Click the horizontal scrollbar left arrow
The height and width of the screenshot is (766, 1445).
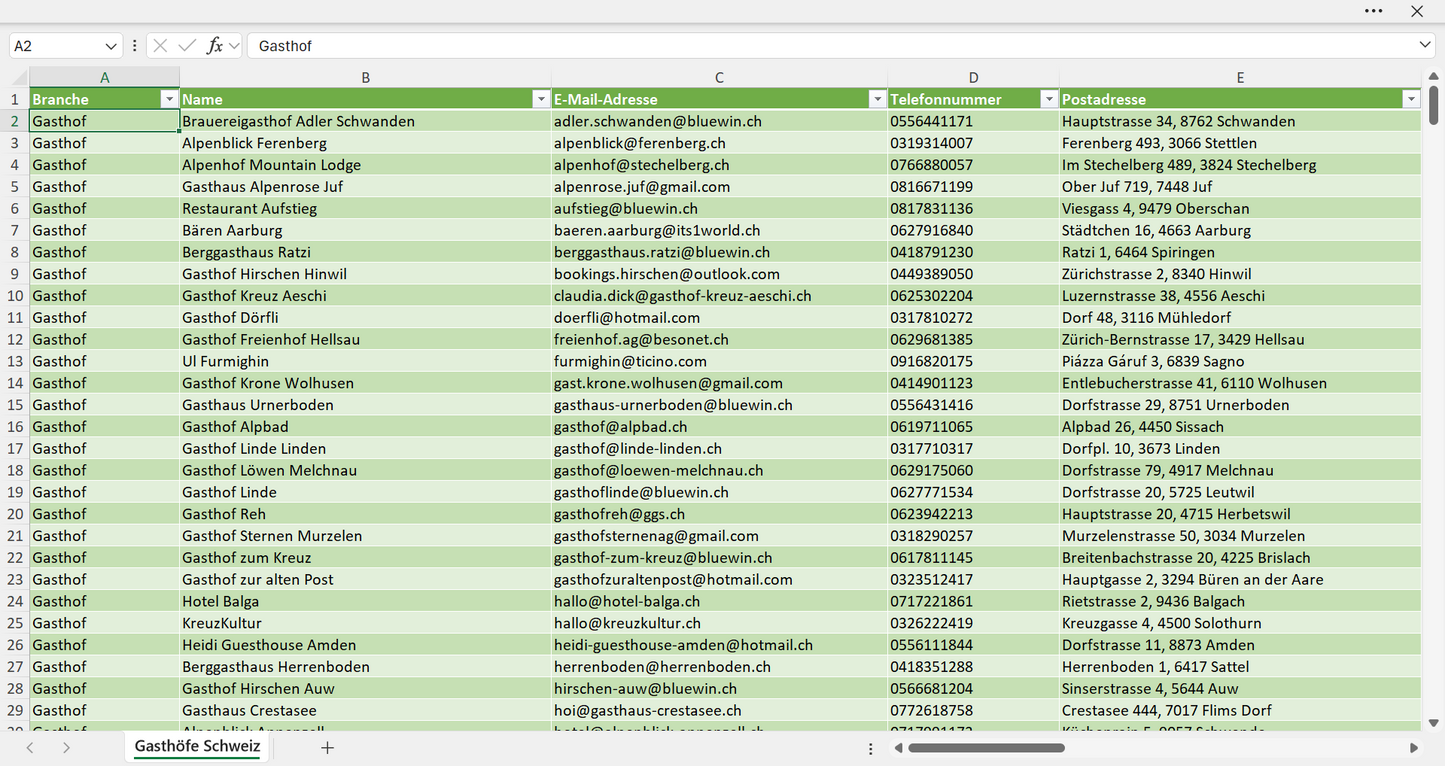pos(899,748)
